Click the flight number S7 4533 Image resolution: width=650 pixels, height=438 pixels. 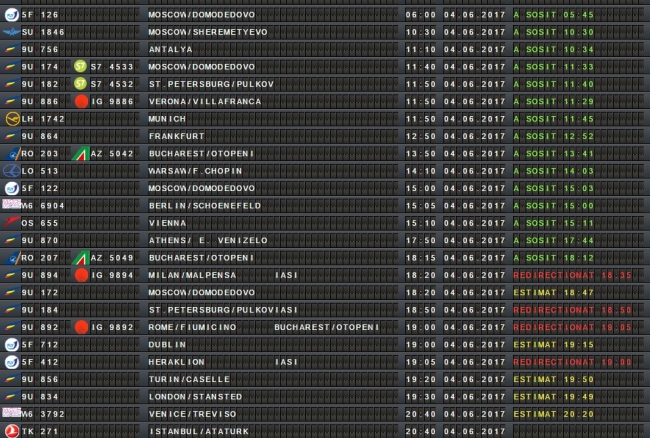pyautogui.click(x=112, y=67)
